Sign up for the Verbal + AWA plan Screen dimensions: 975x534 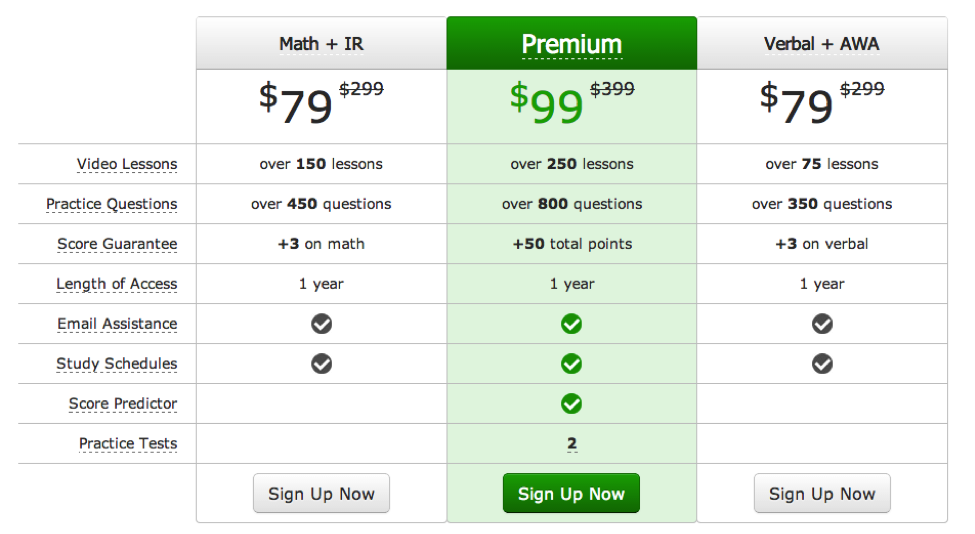[x=822, y=494]
